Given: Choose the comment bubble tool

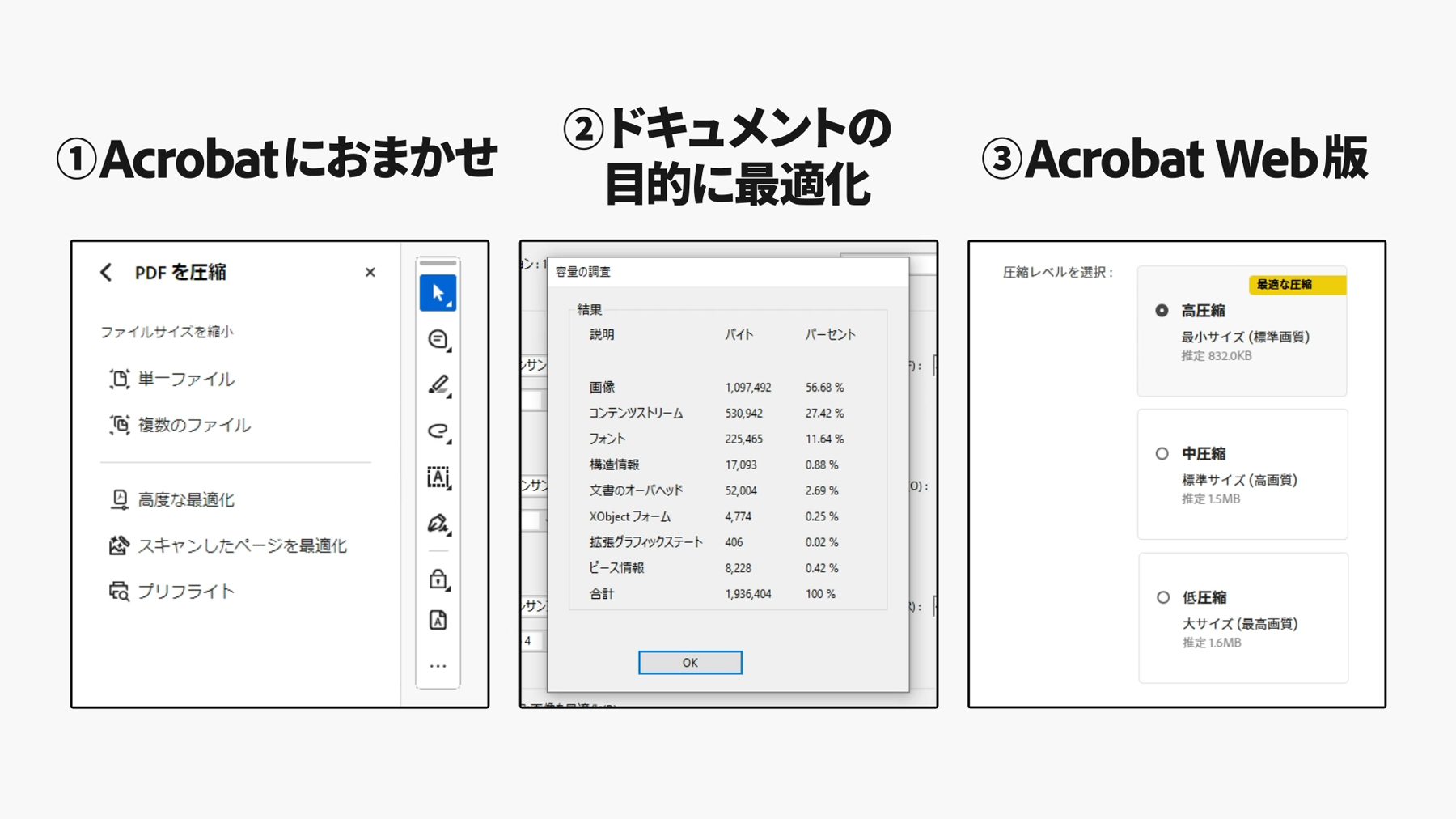Looking at the screenshot, I should point(438,339).
